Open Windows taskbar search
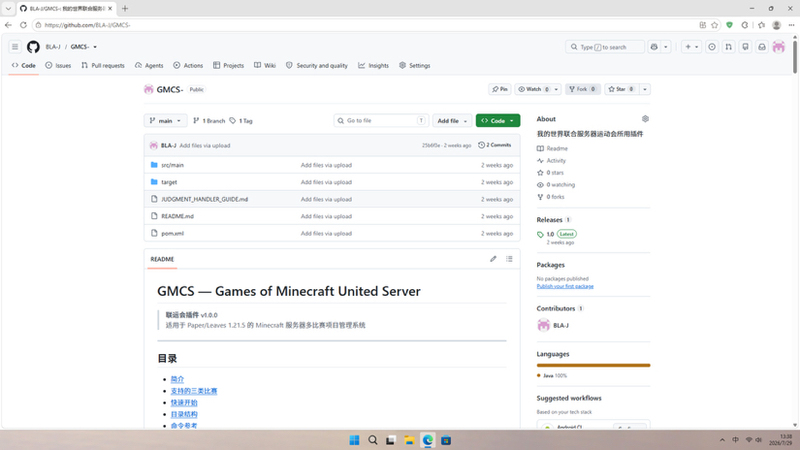800x450 pixels. point(373,440)
